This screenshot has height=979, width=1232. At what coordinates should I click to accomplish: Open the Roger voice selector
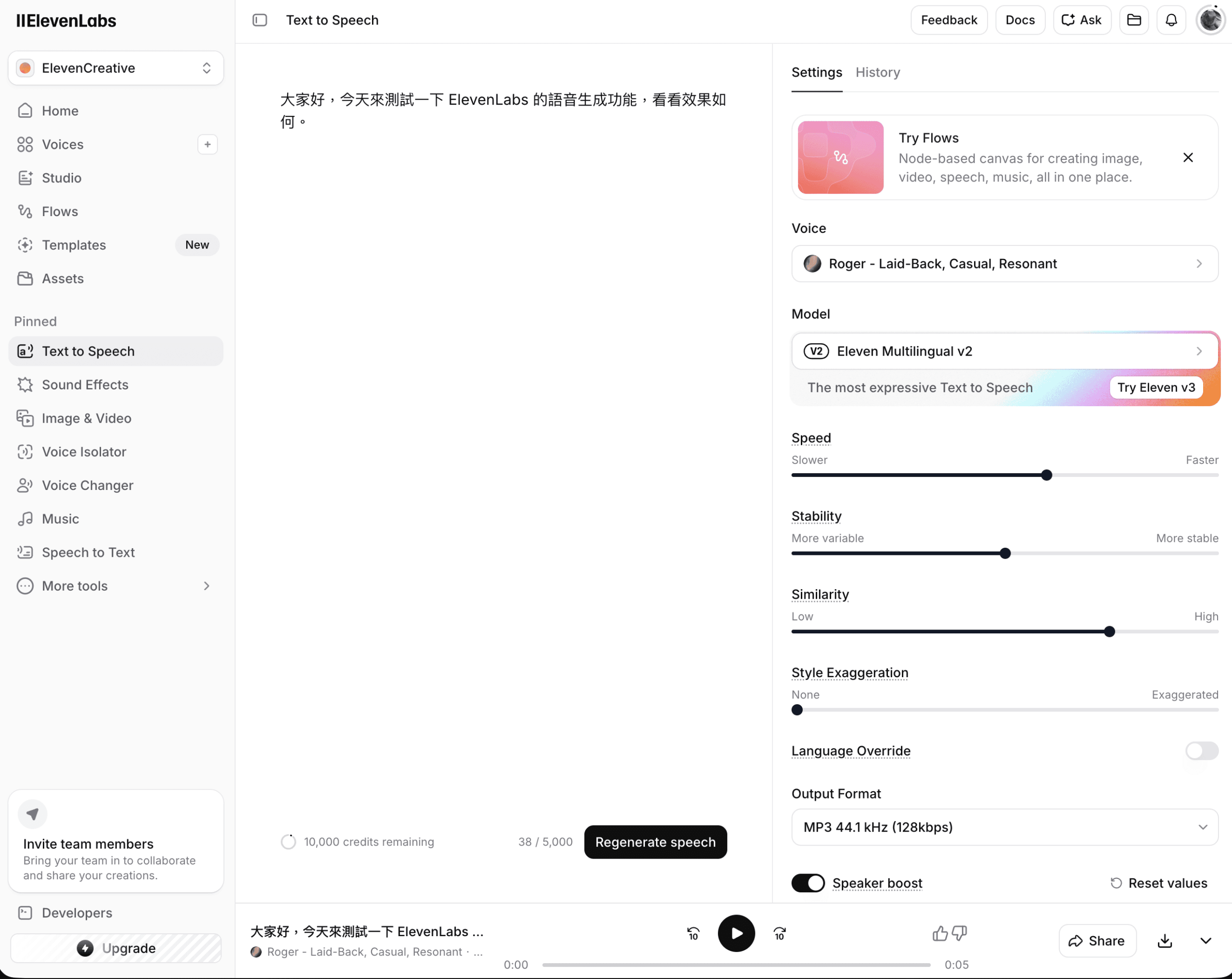point(1004,263)
